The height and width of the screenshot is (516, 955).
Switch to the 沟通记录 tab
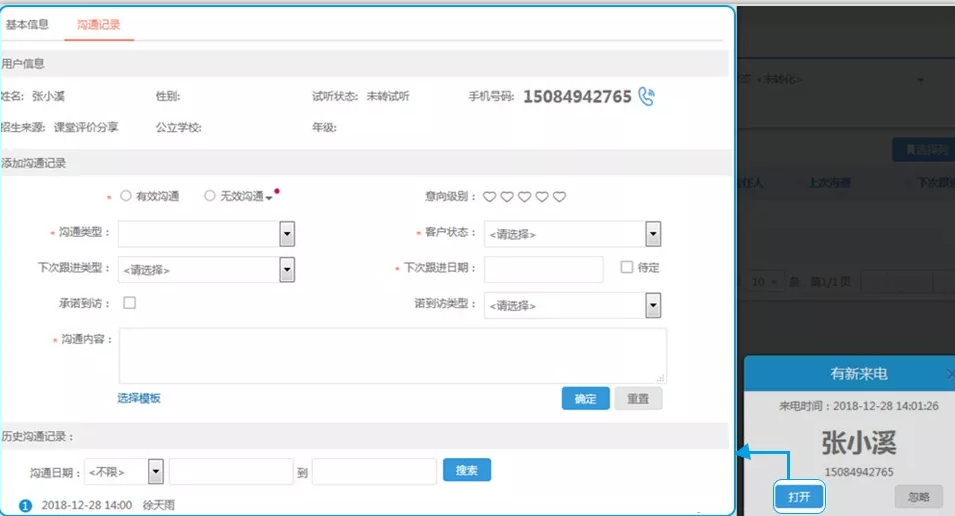pos(99,24)
